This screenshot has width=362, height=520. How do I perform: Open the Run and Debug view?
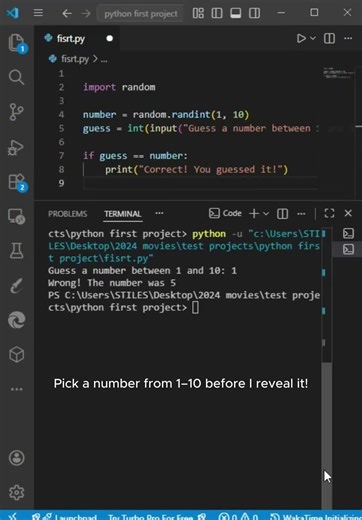point(16,147)
